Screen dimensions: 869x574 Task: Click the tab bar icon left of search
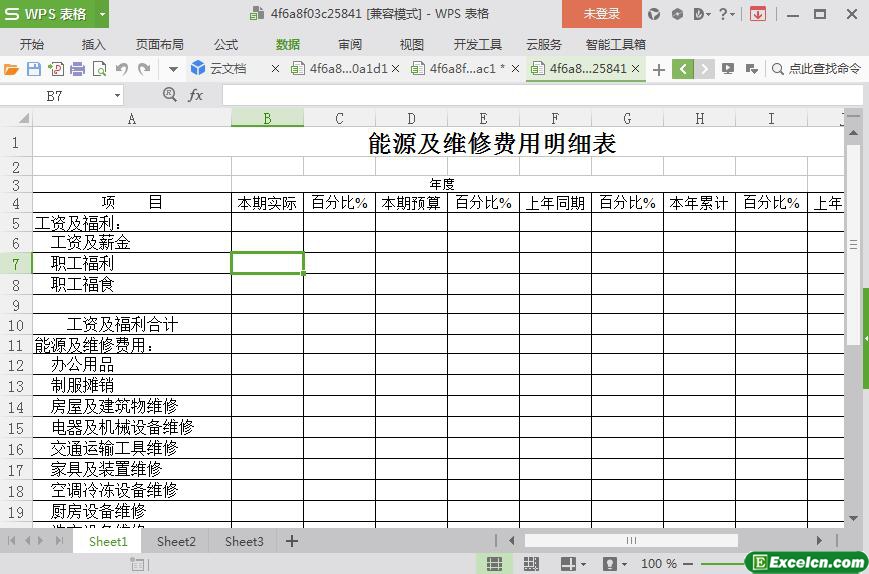[x=752, y=69]
